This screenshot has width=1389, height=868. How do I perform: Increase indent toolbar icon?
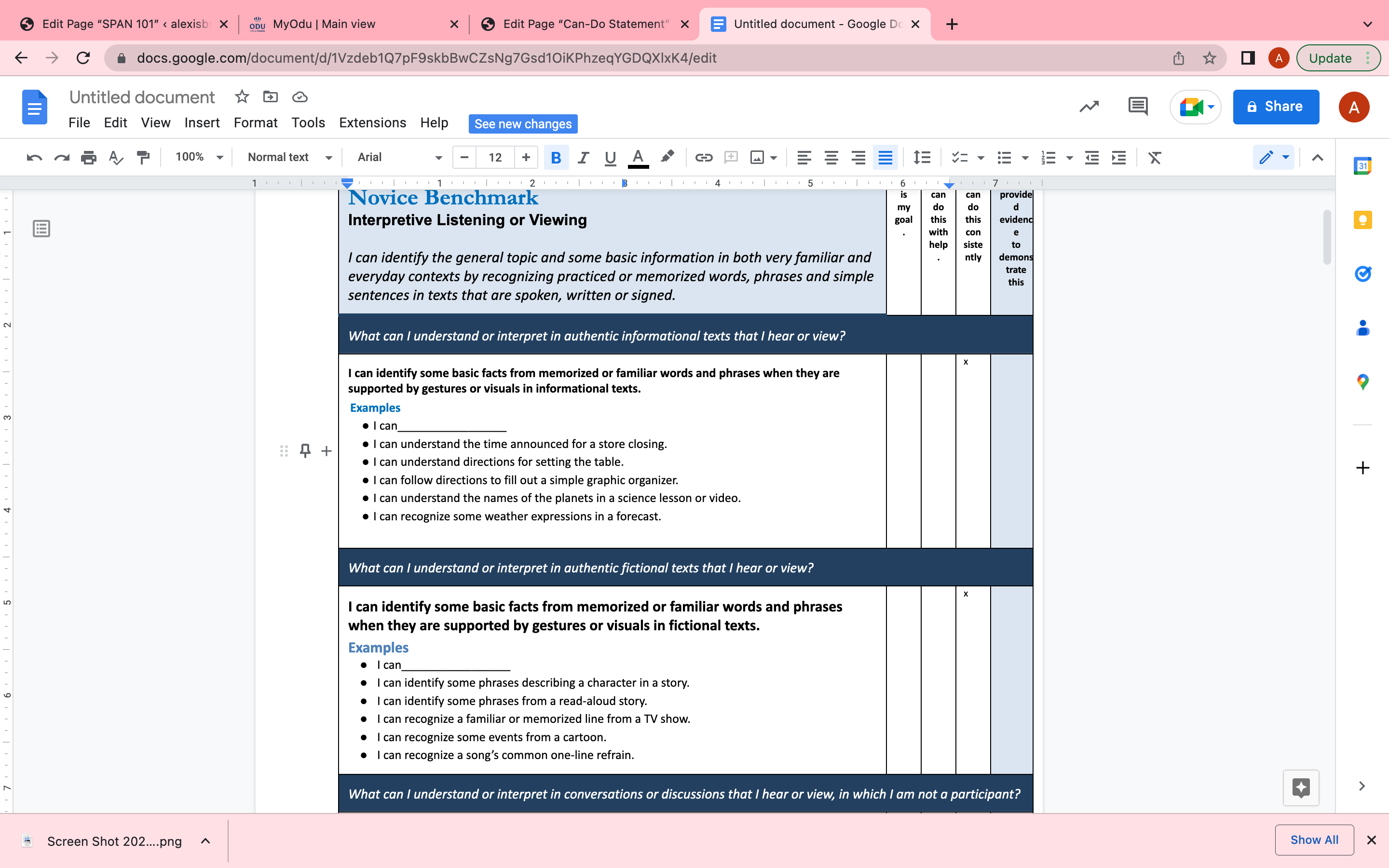click(x=1118, y=157)
